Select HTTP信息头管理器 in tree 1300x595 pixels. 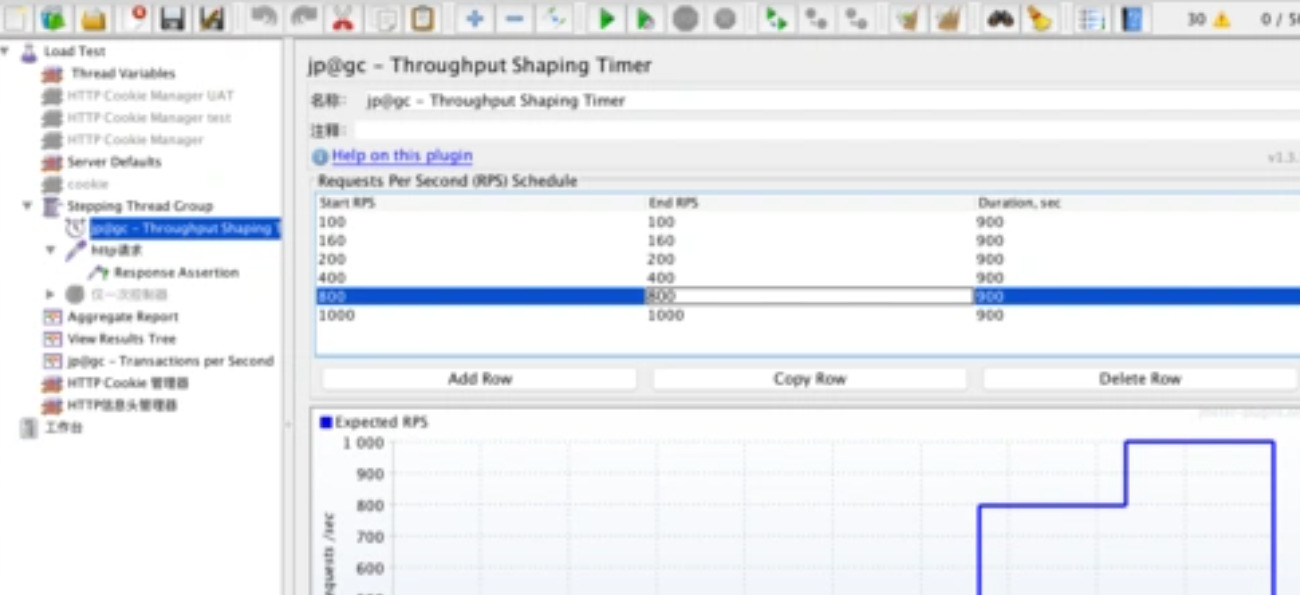(122, 405)
